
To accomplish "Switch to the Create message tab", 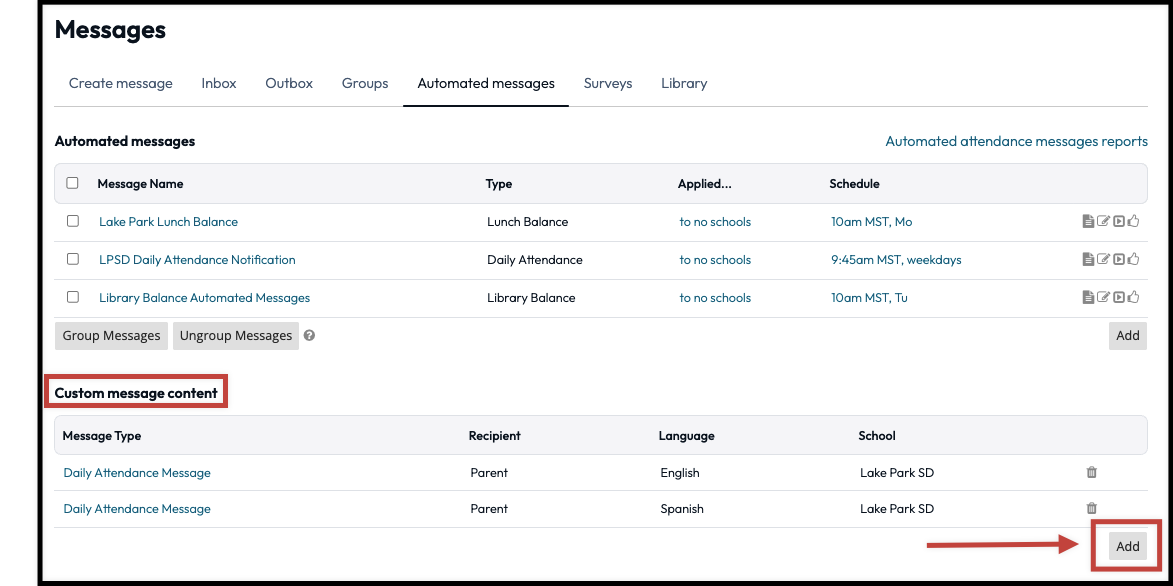I will [120, 83].
